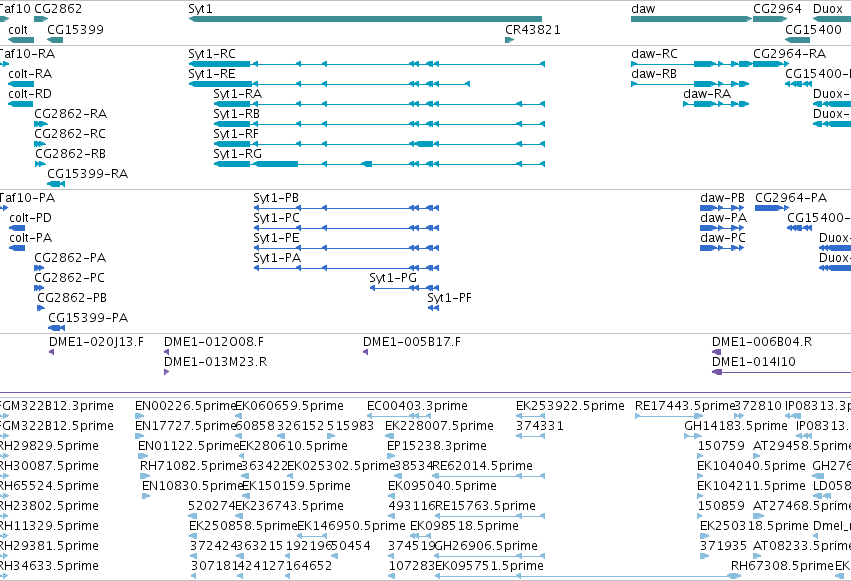Open transcript CG2862-RA label

71,114
